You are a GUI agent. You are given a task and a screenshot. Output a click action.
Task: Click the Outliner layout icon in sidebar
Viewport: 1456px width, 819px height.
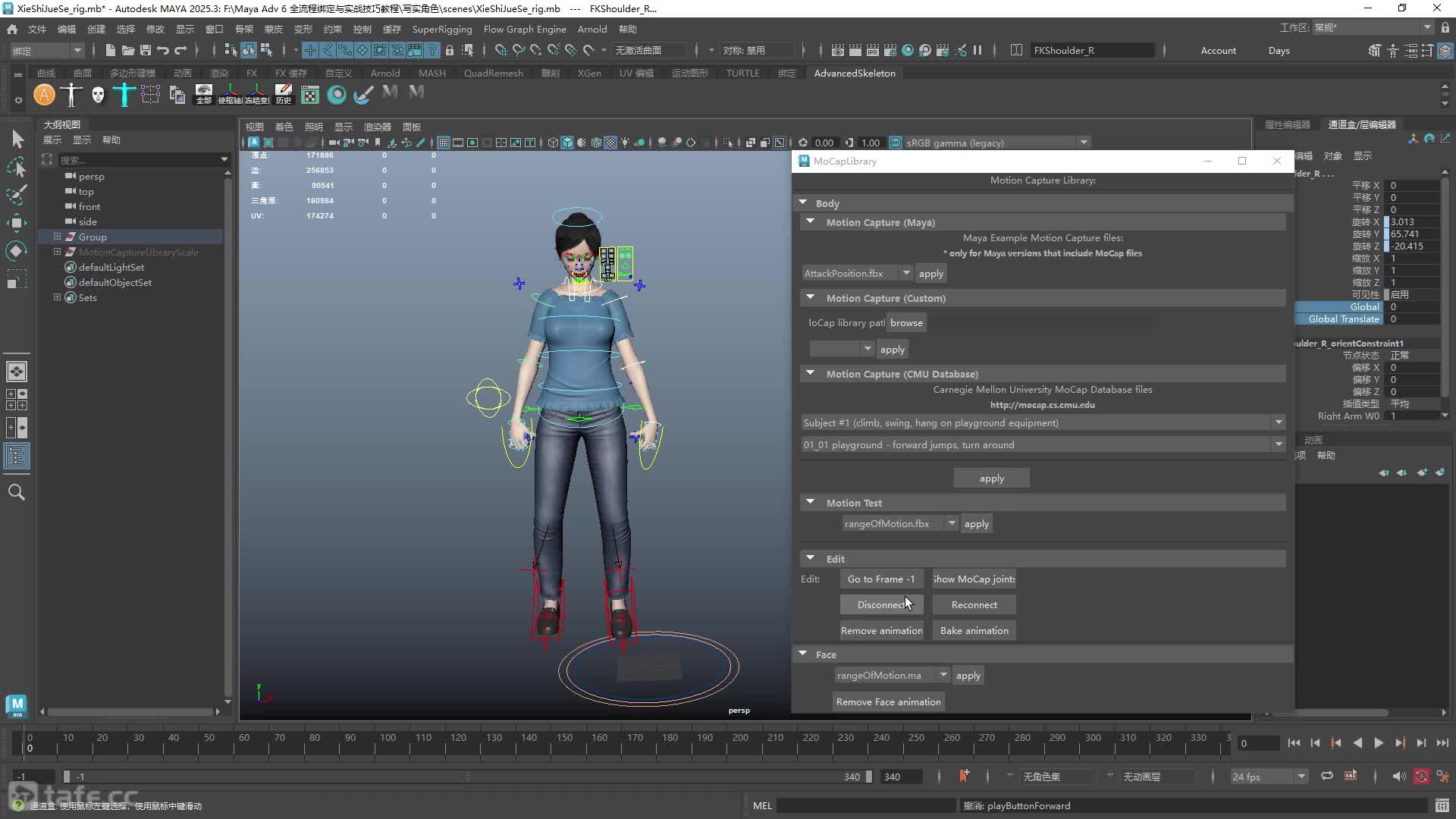pos(17,456)
